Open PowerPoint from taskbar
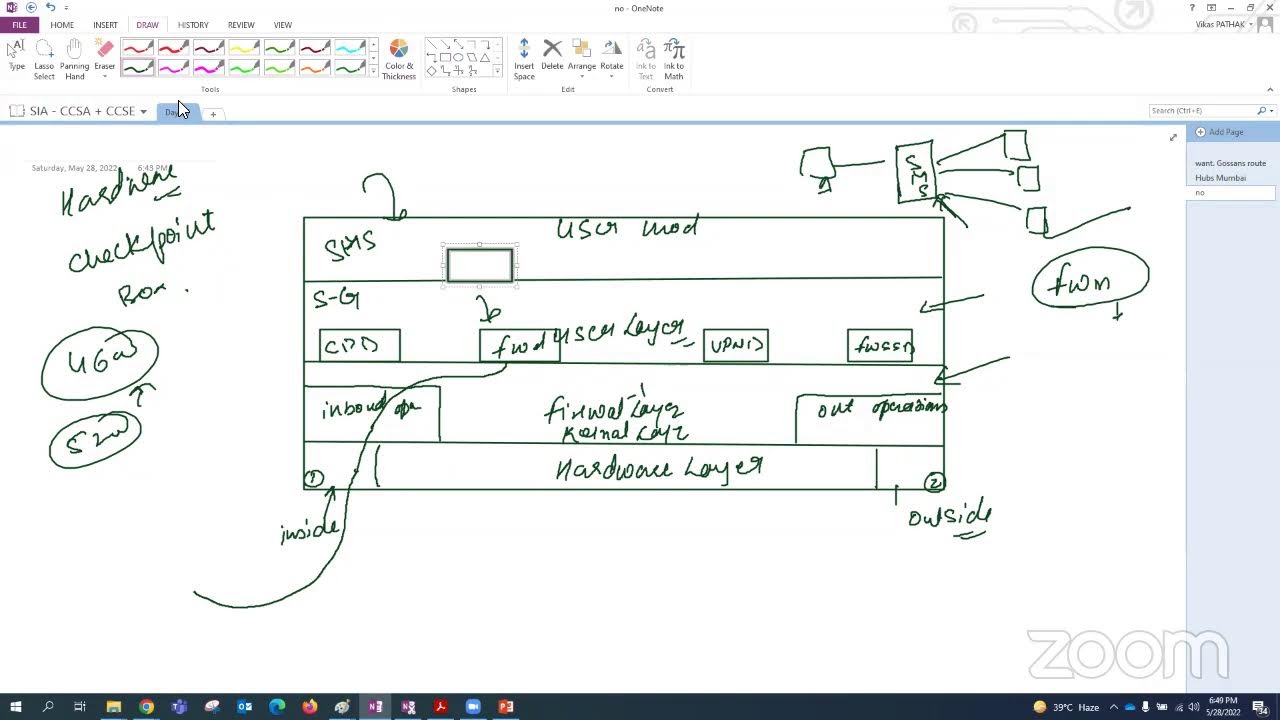Screen dimensions: 1280x720 (x=506, y=707)
